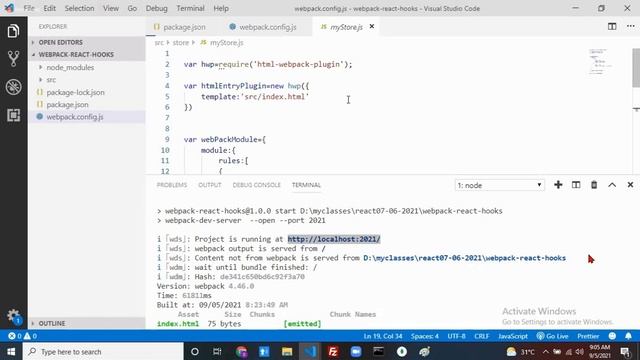Open editor more actions ellipsis
640x360 pixels.
(x=631, y=27)
